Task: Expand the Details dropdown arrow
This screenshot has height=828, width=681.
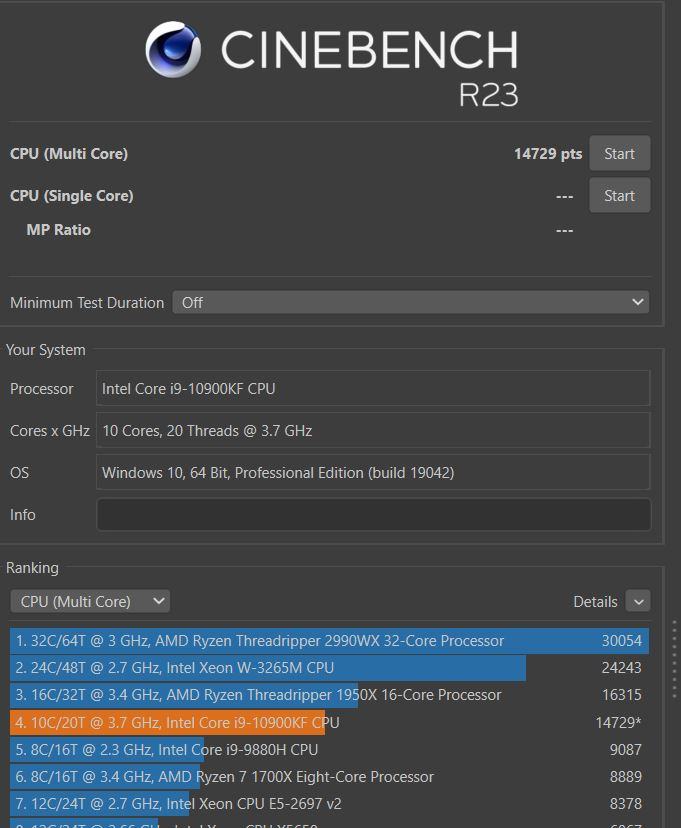Action: (638, 601)
